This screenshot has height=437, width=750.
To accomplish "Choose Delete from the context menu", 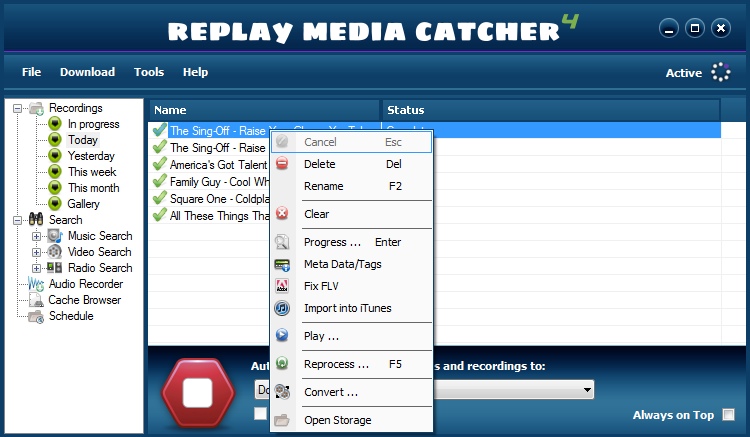I will (352, 164).
